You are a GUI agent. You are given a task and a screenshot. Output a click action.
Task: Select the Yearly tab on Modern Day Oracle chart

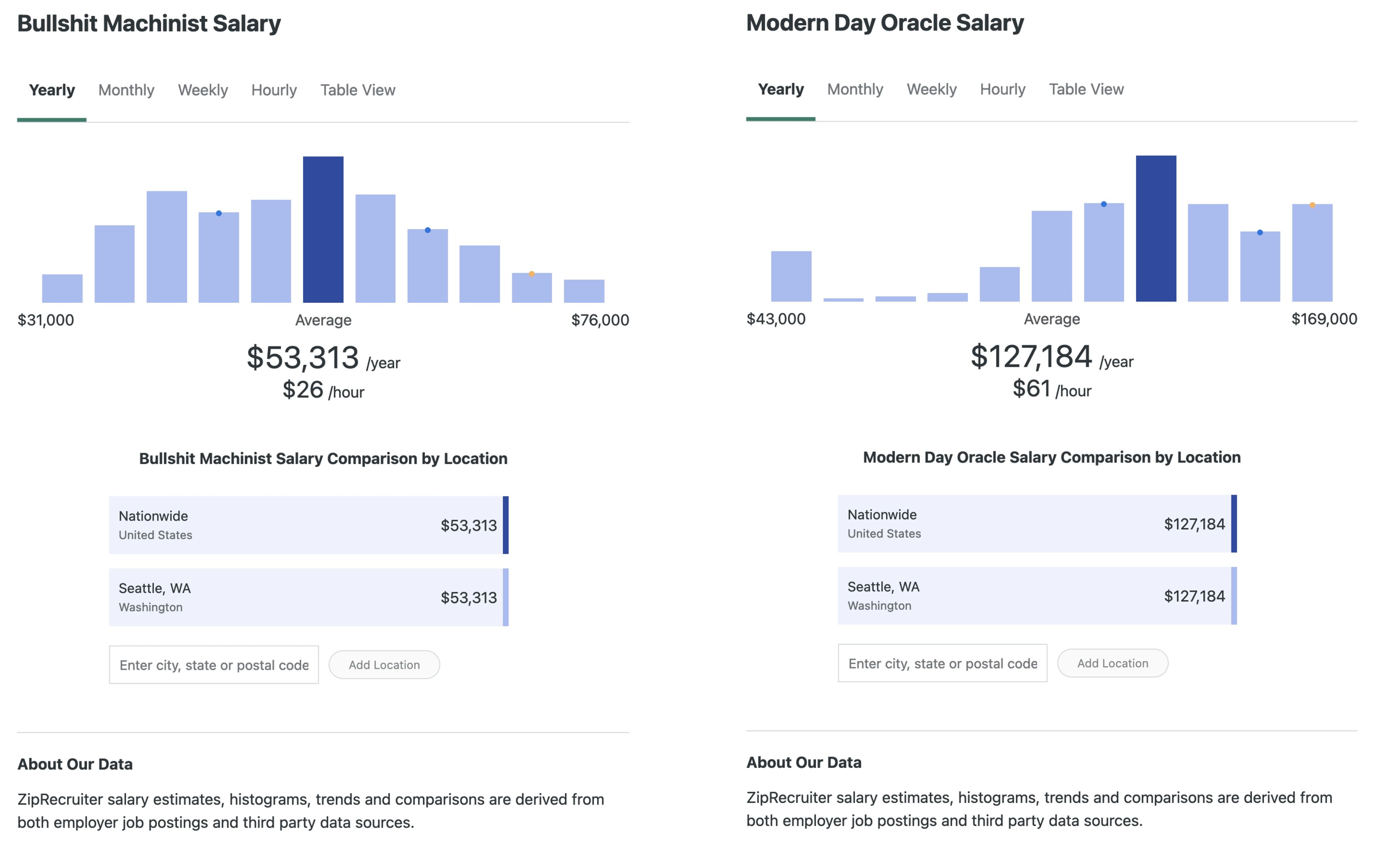tap(780, 89)
